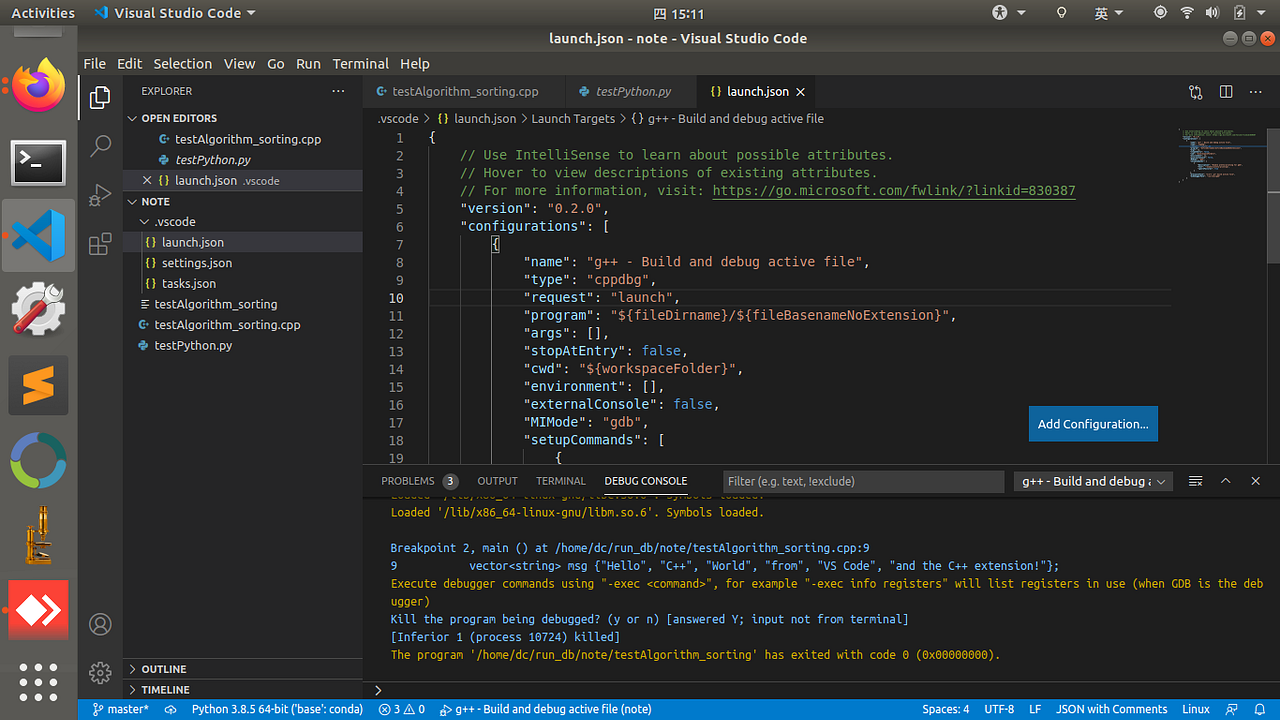Switch to the testPython.py editor tab

(x=630, y=91)
